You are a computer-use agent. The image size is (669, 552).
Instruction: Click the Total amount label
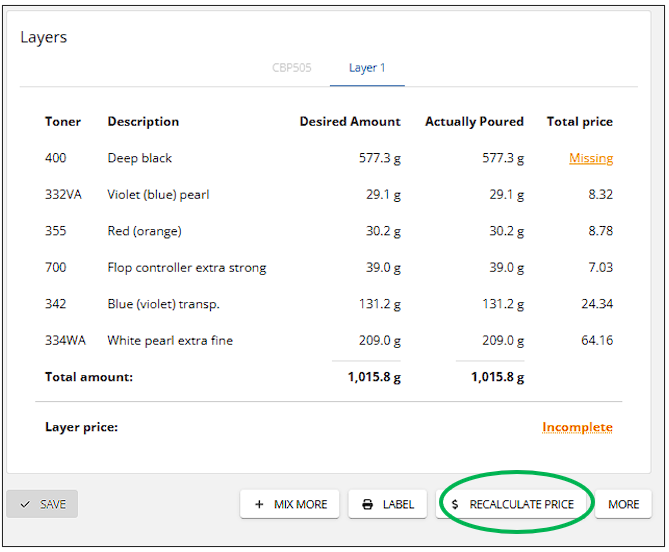pos(89,377)
